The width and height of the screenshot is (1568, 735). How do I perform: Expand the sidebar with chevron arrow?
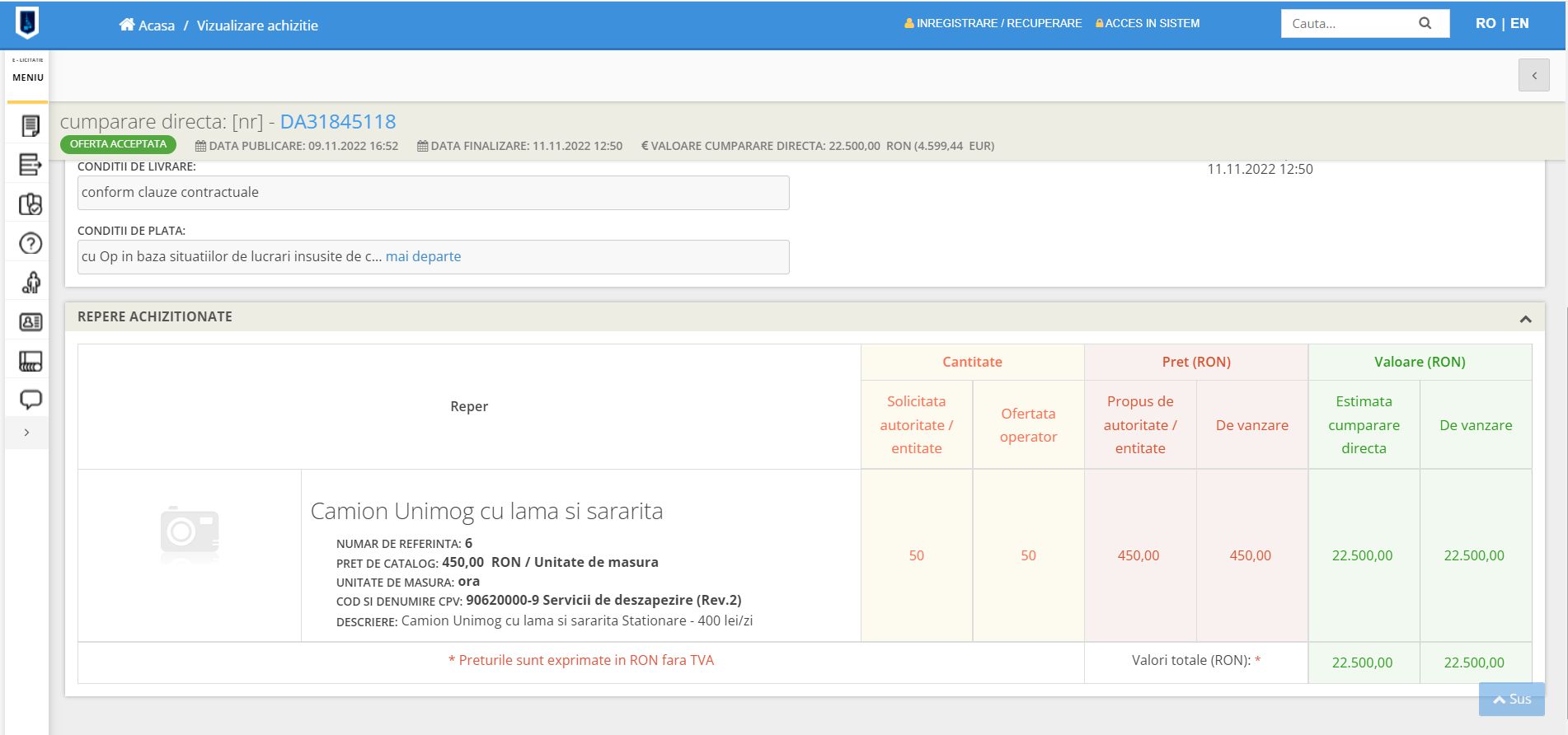(x=26, y=433)
